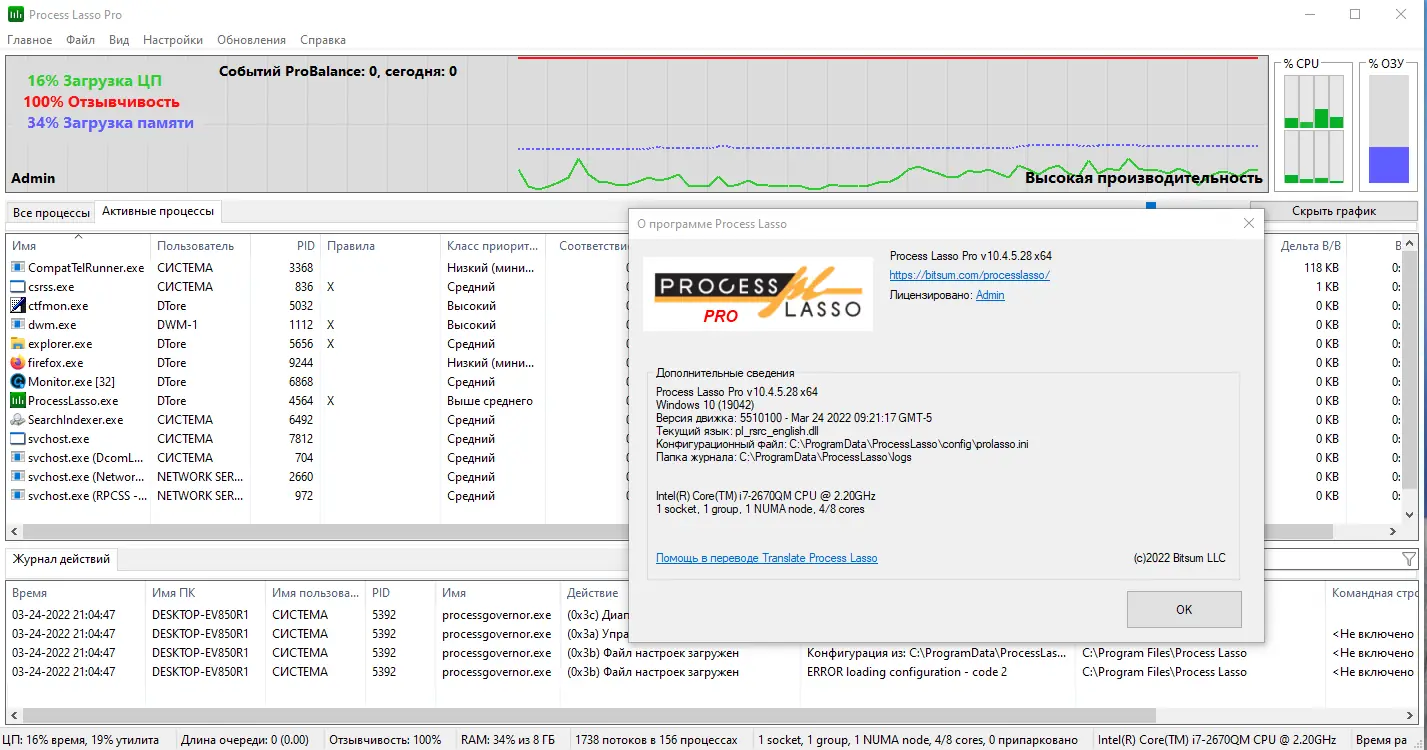The height and width of the screenshot is (750, 1427).
Task: Click the Скрыть график button
Action: [x=1334, y=211]
